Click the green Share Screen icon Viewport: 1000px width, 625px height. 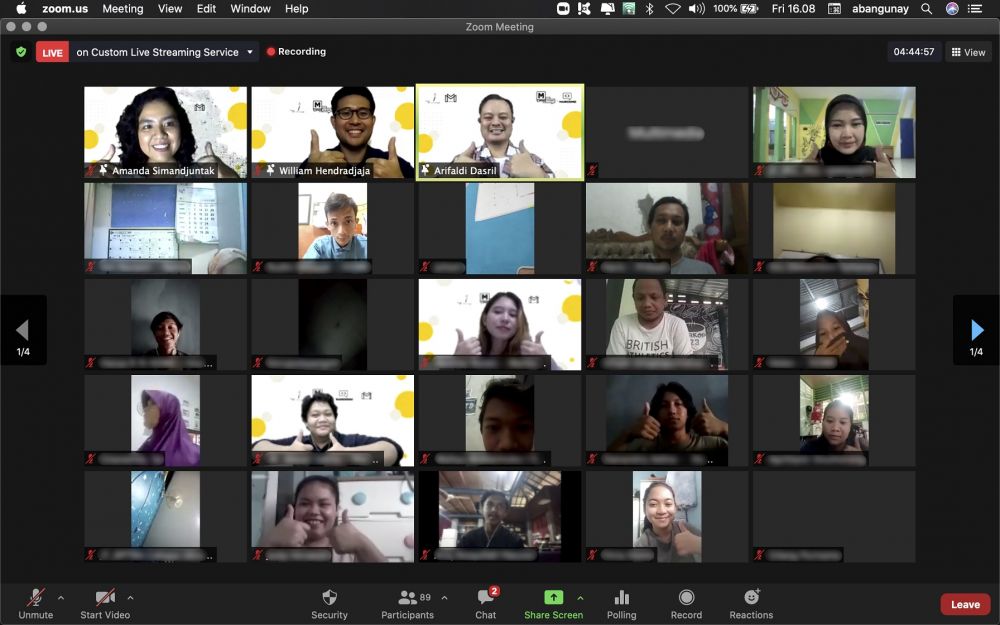[x=553, y=597]
